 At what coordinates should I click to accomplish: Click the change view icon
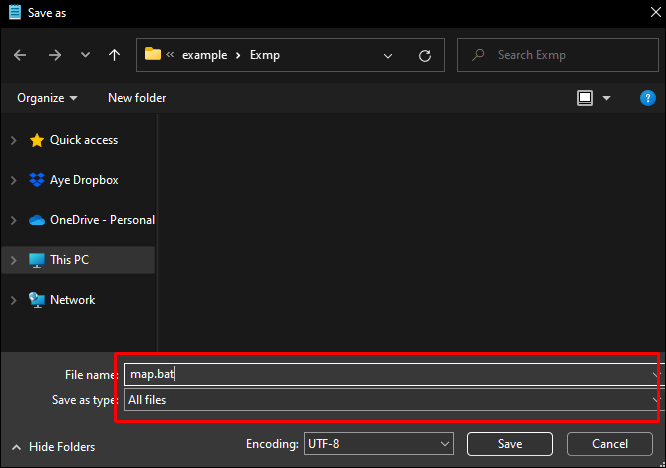pyautogui.click(x=585, y=98)
